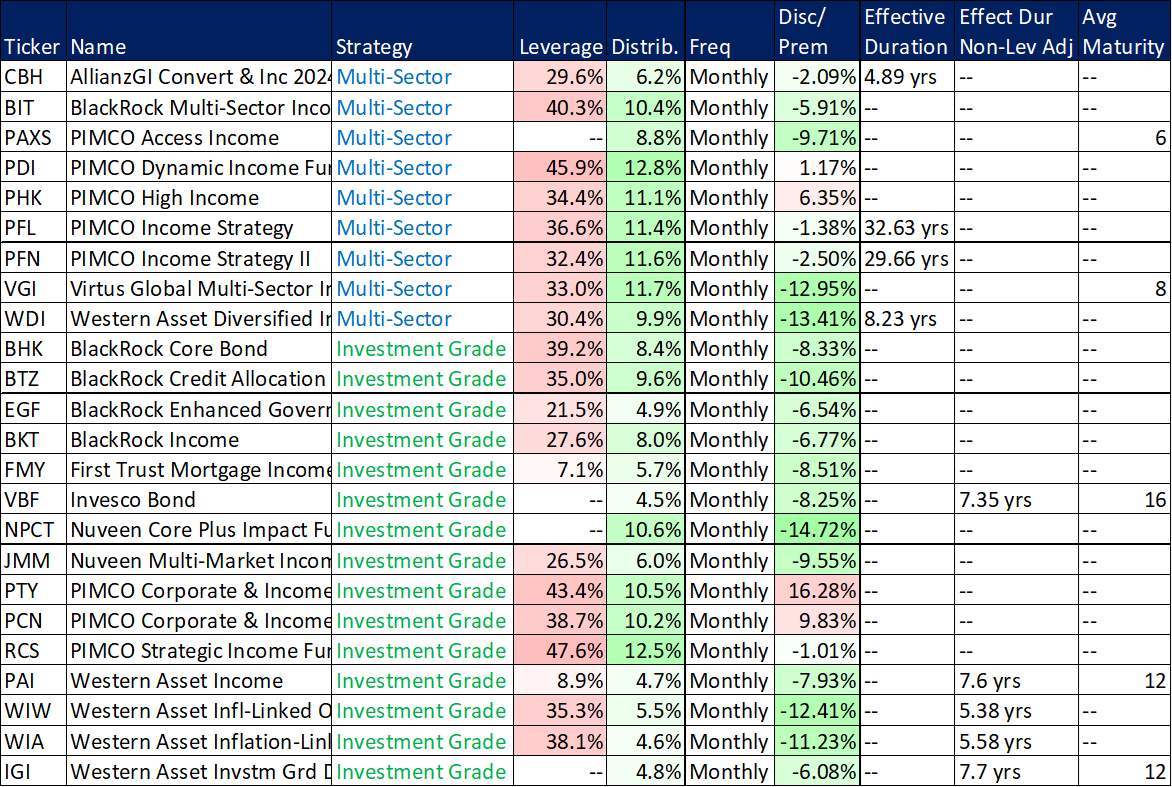The image size is (1172, 787).
Task: Click the 8.23 yrs duration cell
Action: pyautogui.click(x=907, y=318)
